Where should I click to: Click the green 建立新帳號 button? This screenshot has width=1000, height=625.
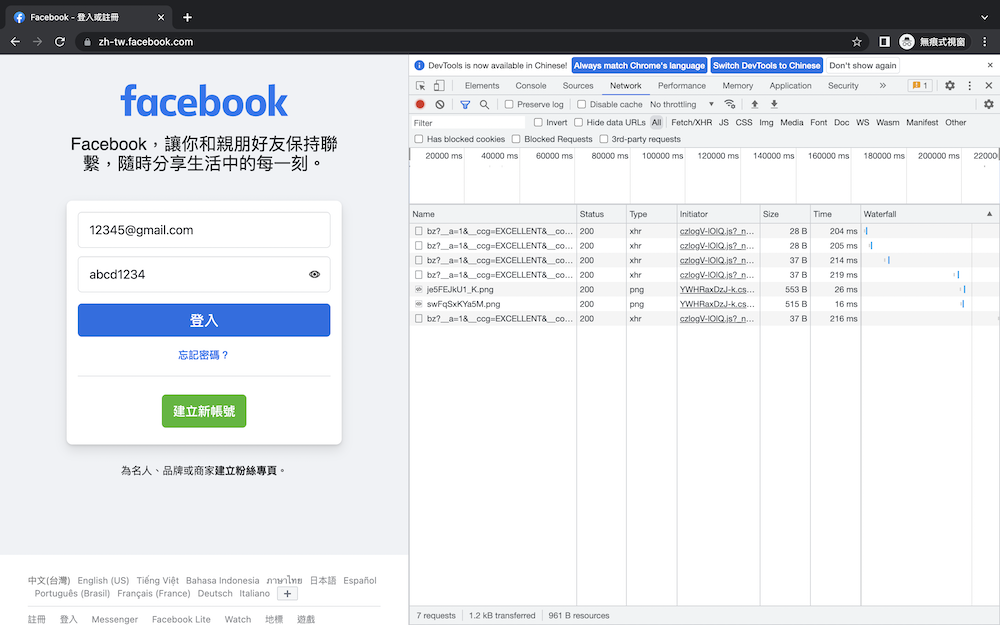point(204,411)
